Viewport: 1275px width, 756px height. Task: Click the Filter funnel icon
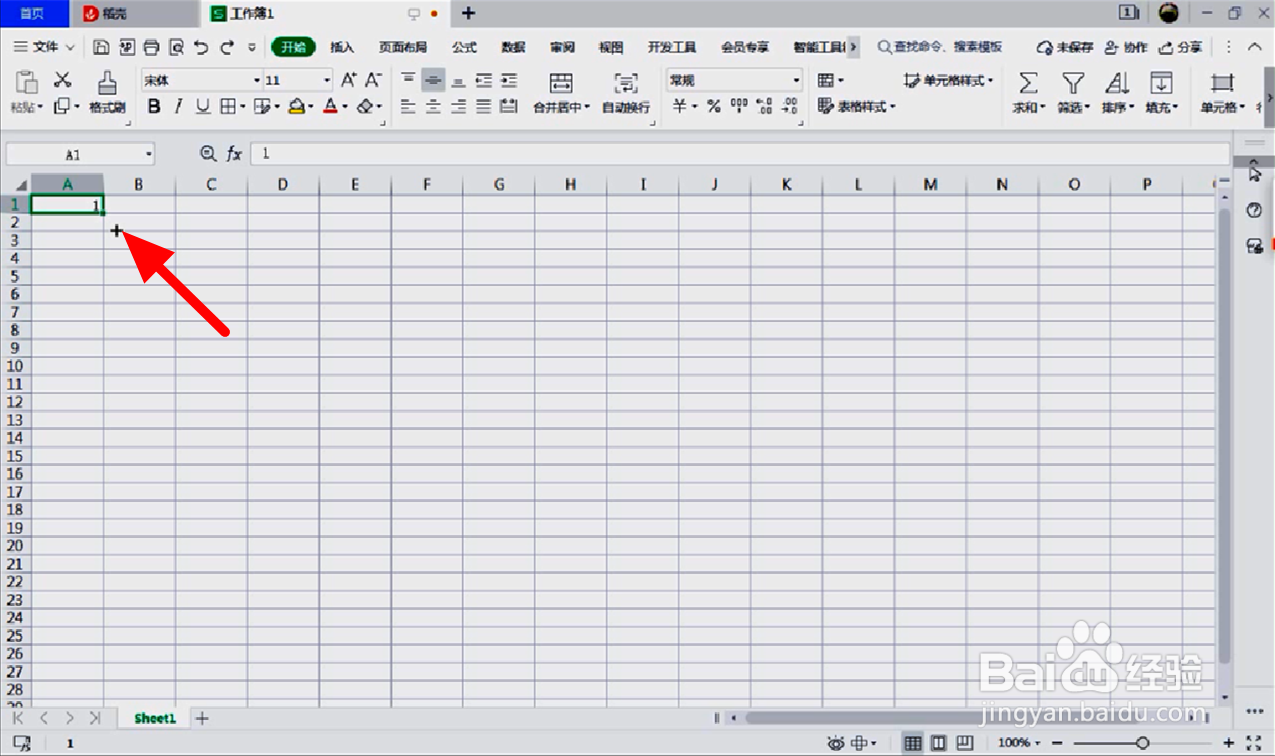point(1073,83)
